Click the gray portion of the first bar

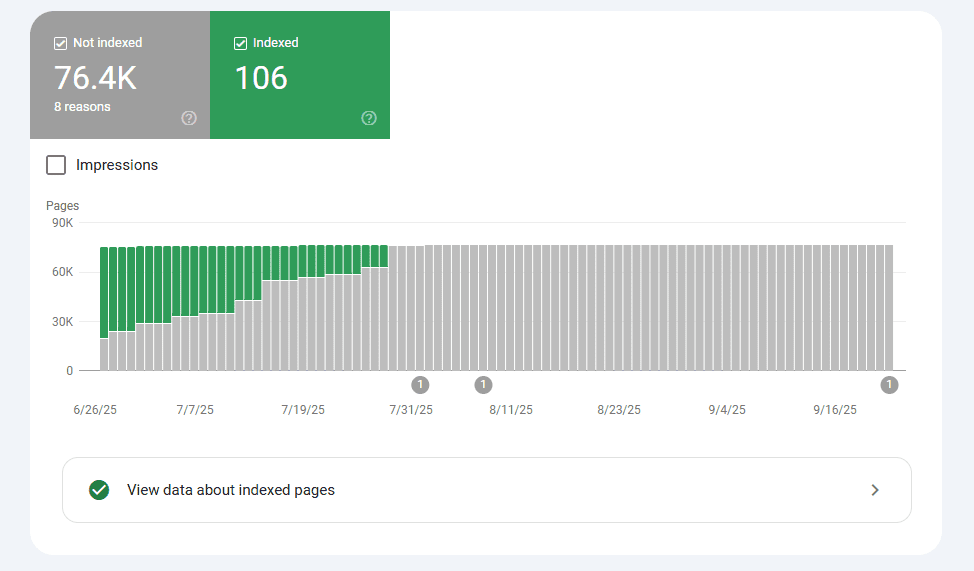[x=104, y=355]
